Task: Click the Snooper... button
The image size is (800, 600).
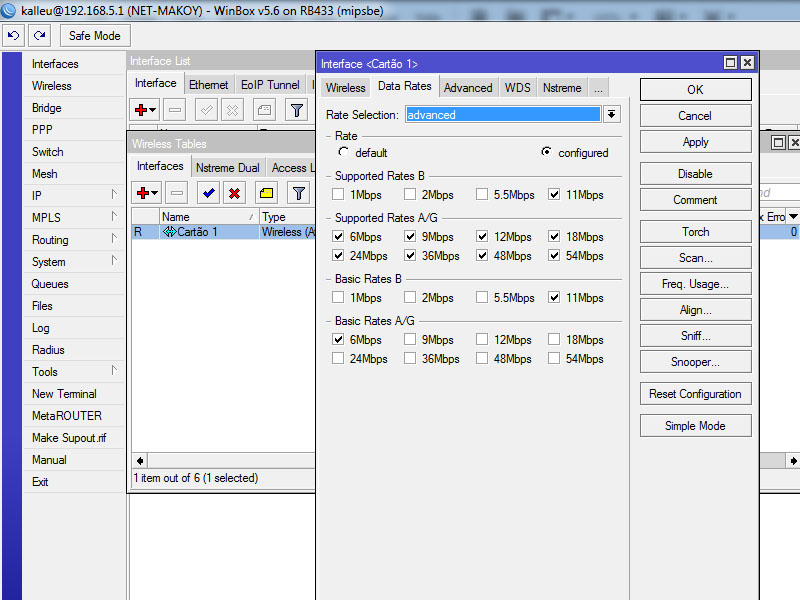Action: pyautogui.click(x=695, y=362)
